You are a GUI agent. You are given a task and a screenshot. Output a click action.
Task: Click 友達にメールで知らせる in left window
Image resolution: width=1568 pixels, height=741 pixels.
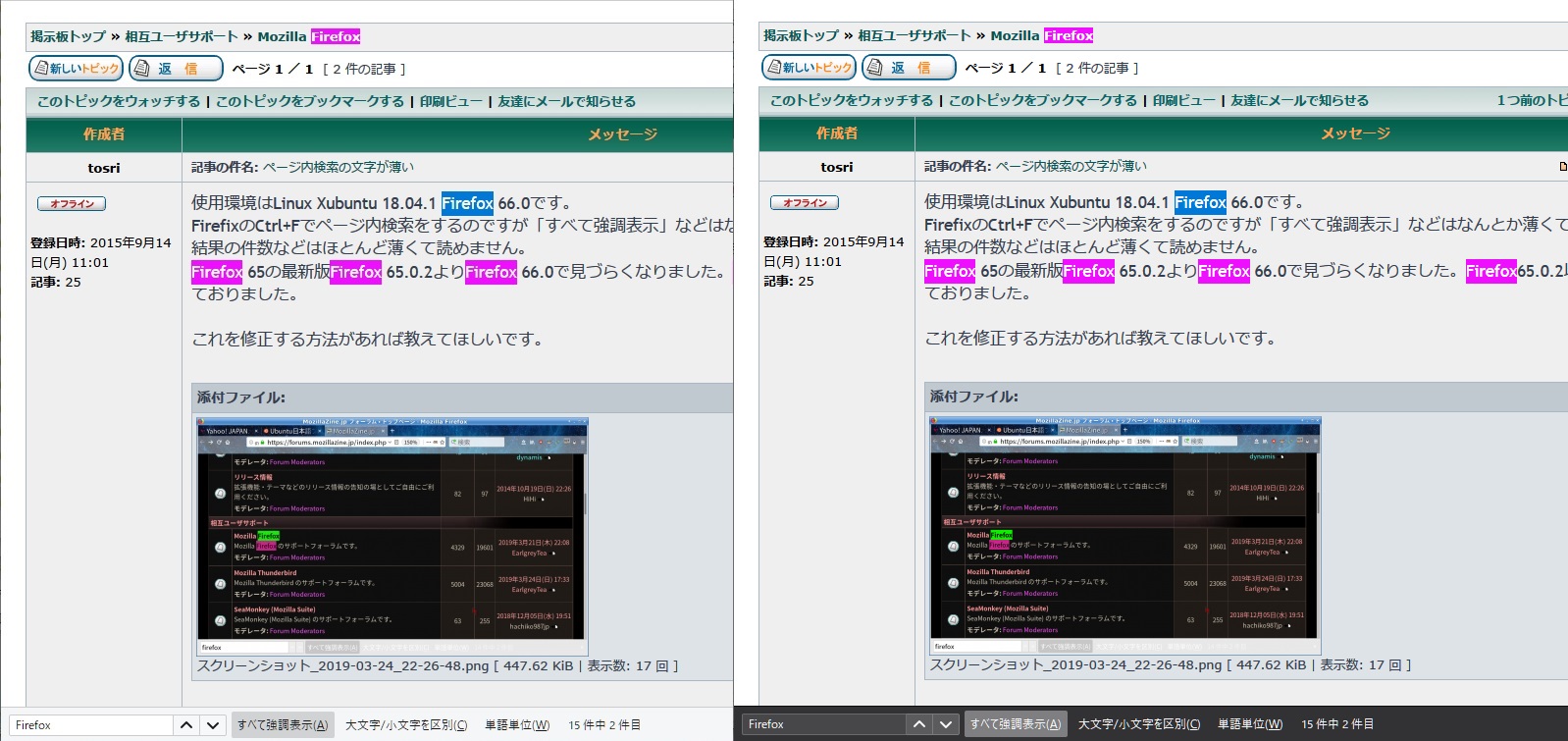point(567,101)
